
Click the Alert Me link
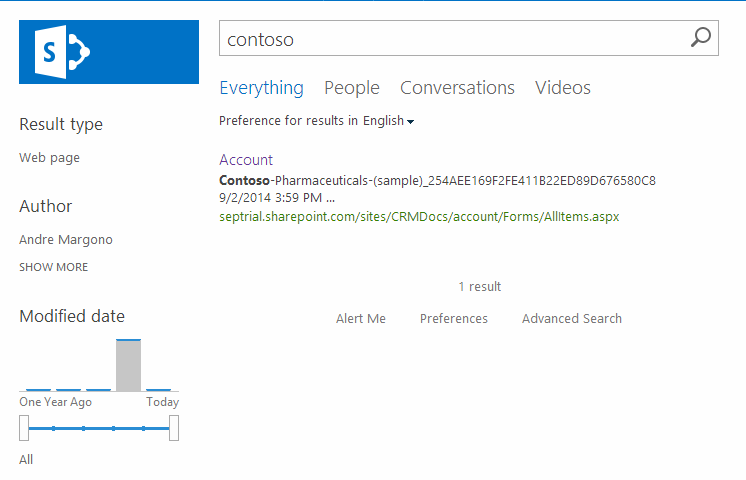[360, 319]
